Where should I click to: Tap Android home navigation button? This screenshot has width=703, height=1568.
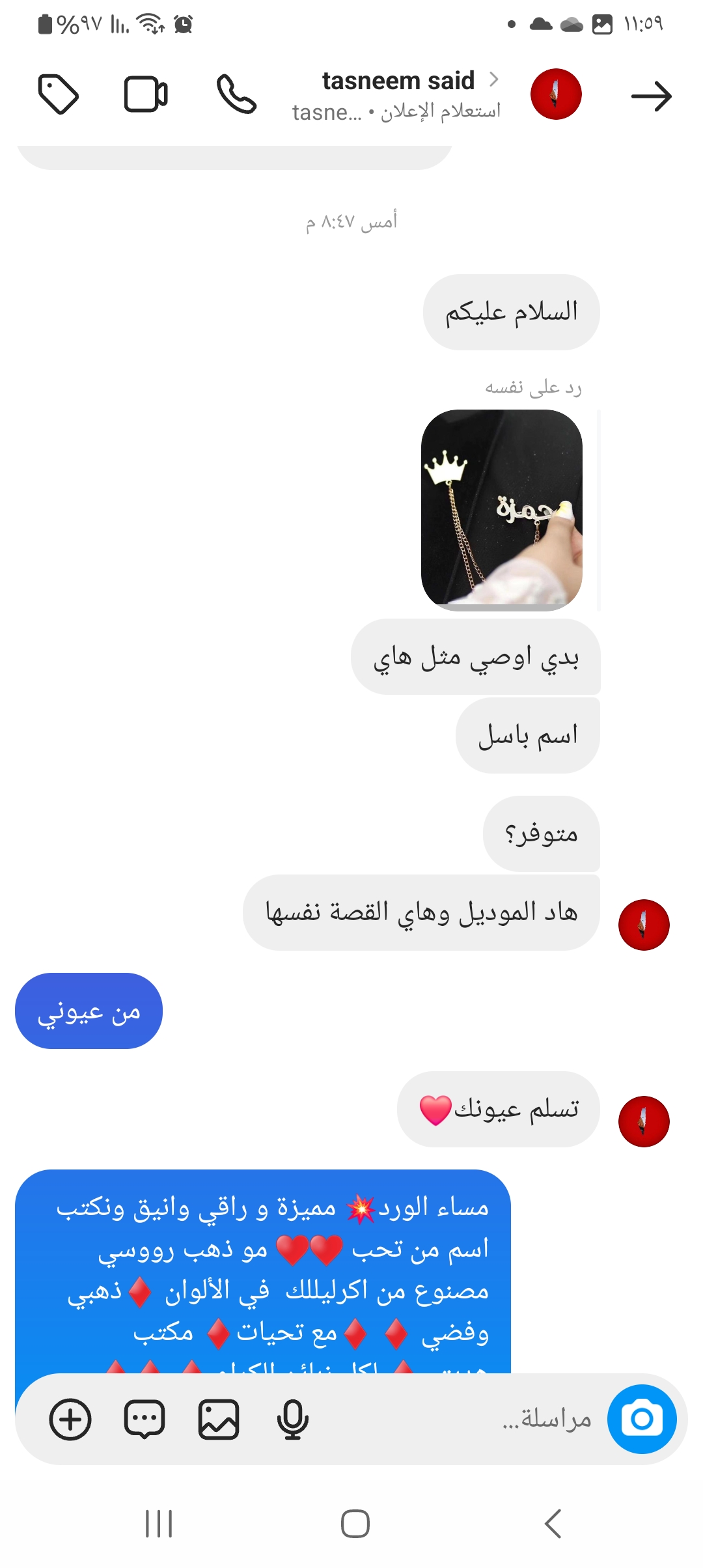pos(355,1524)
